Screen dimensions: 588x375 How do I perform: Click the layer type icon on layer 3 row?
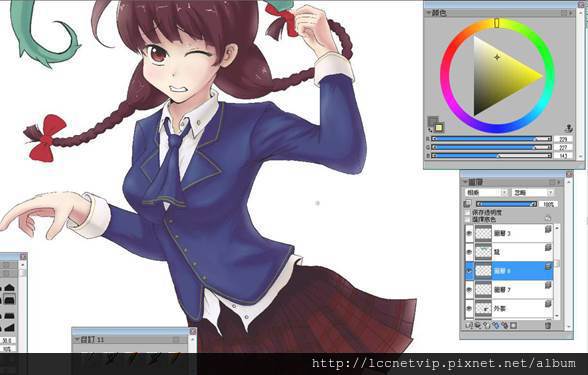point(548,228)
